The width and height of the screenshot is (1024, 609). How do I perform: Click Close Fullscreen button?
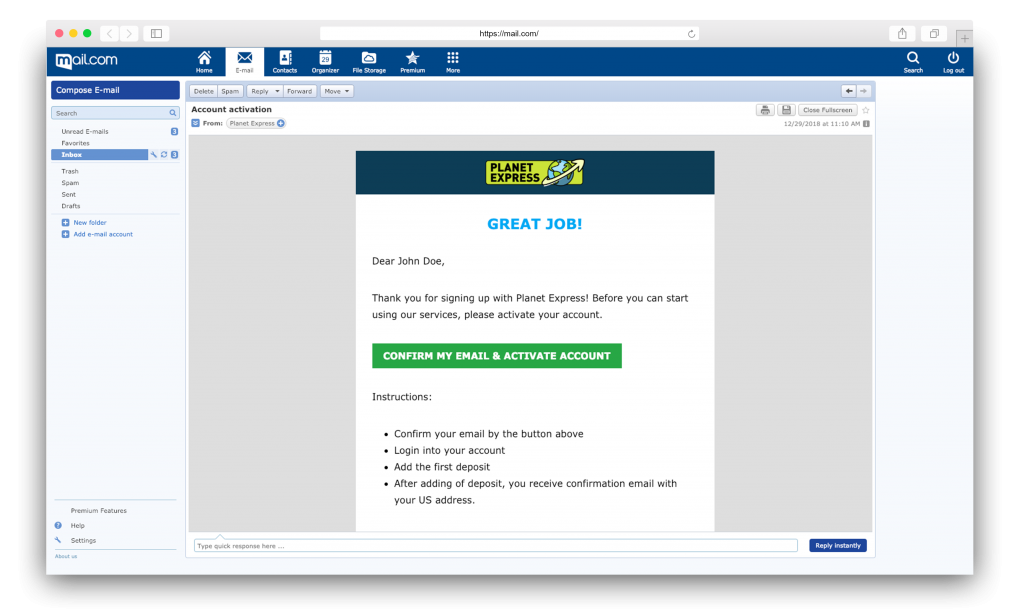click(827, 110)
